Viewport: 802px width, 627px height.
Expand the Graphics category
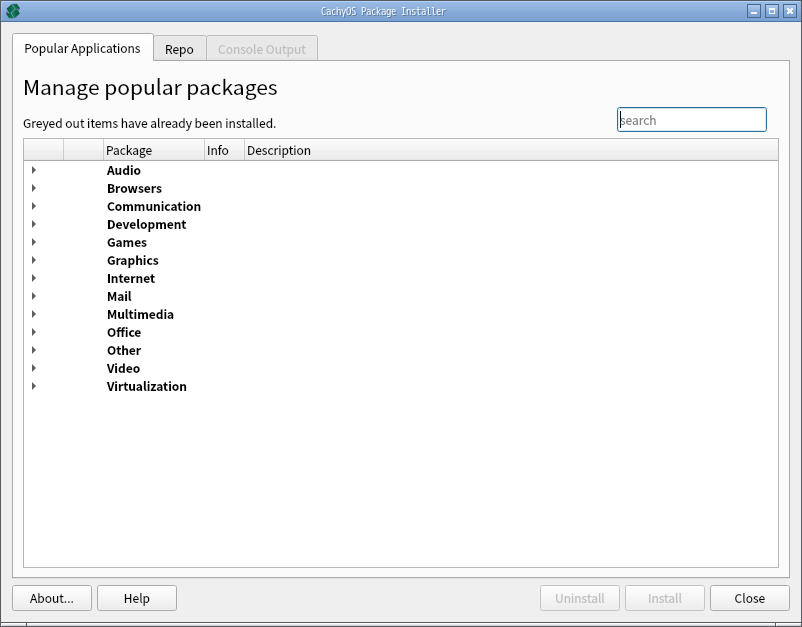click(x=33, y=260)
